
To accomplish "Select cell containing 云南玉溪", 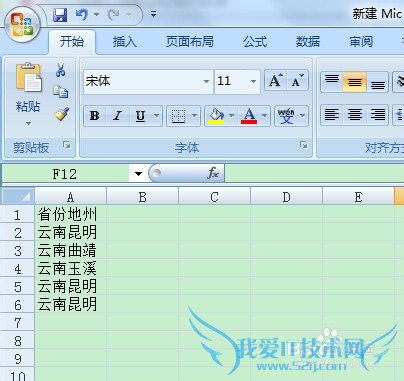I will [x=71, y=268].
